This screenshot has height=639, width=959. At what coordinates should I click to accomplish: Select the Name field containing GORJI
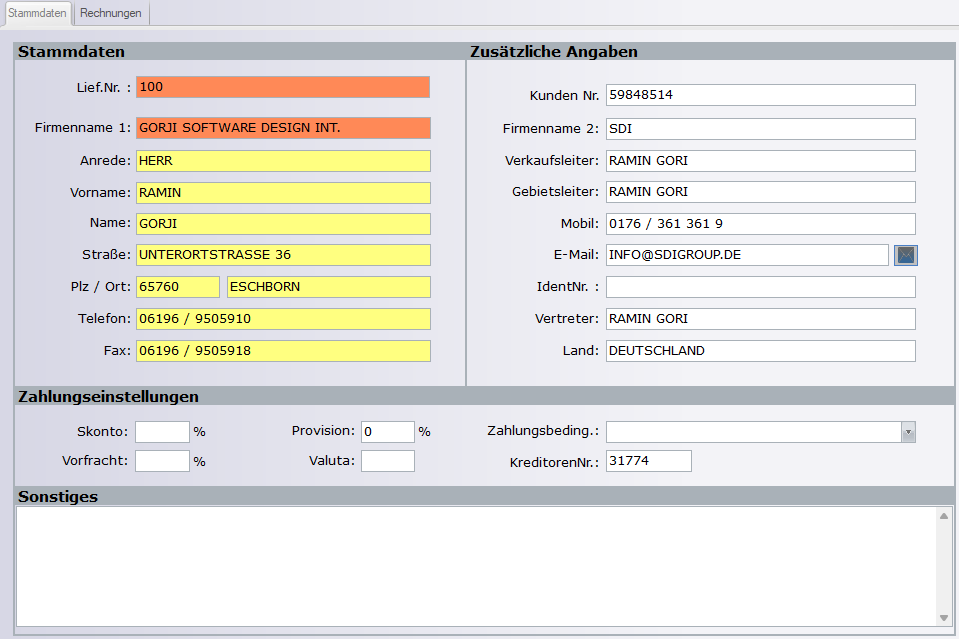tap(283, 224)
